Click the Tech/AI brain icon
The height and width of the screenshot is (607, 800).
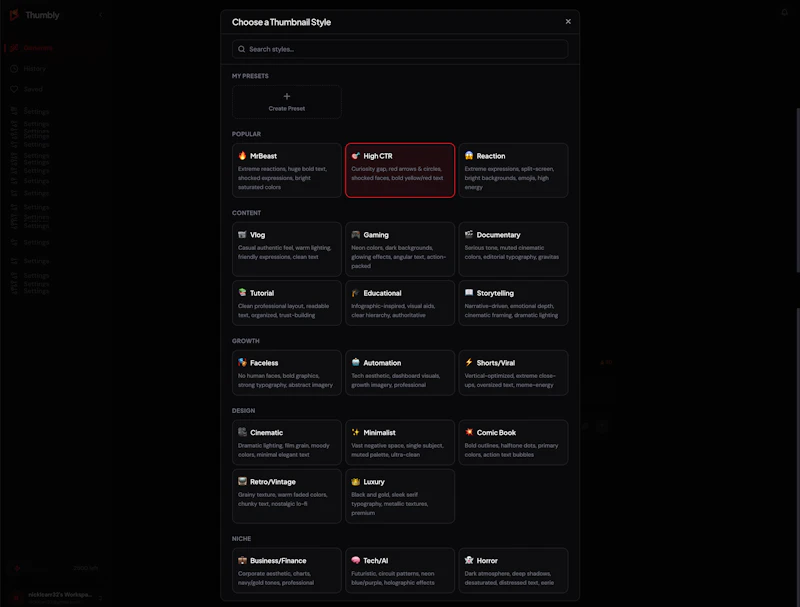(x=356, y=560)
